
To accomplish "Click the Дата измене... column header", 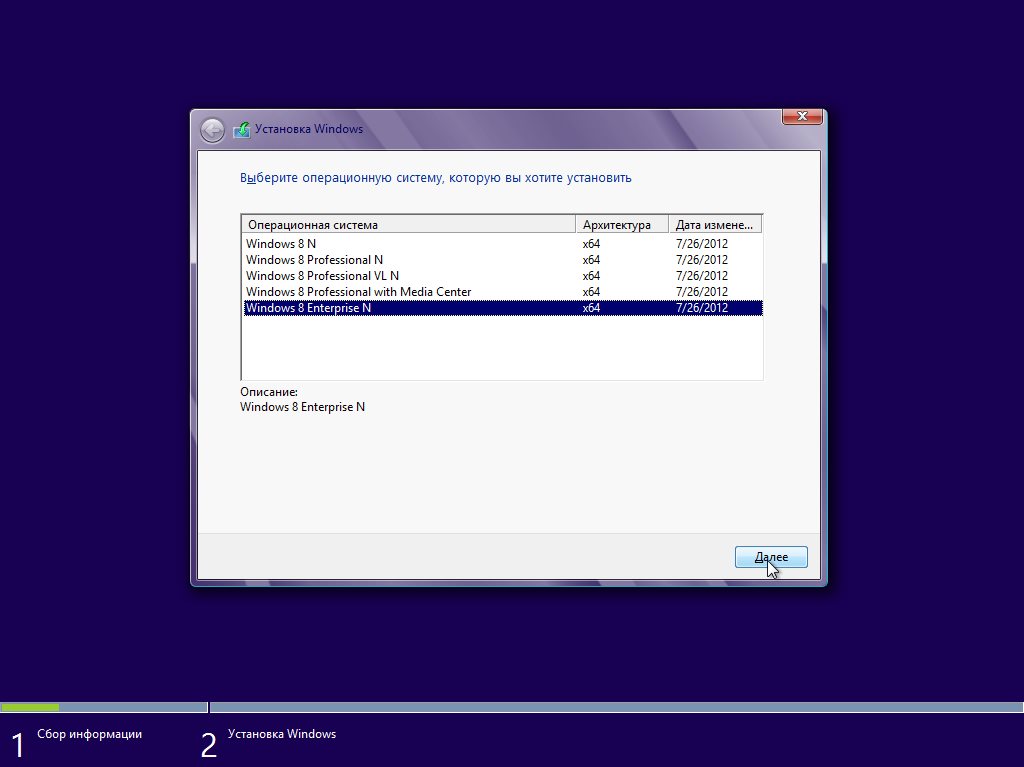I will tap(715, 225).
